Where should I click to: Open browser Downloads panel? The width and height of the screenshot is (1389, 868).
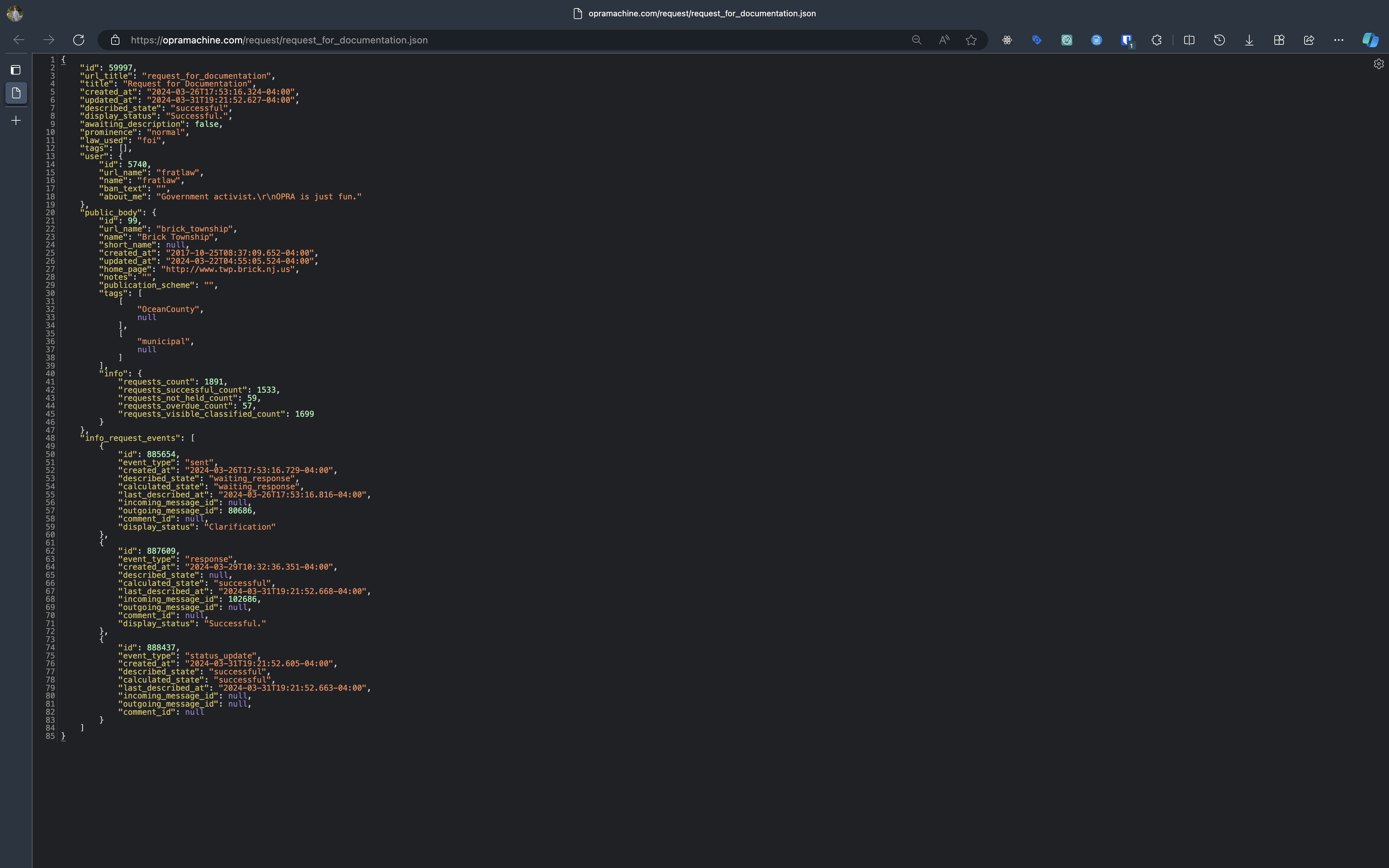(x=1249, y=40)
